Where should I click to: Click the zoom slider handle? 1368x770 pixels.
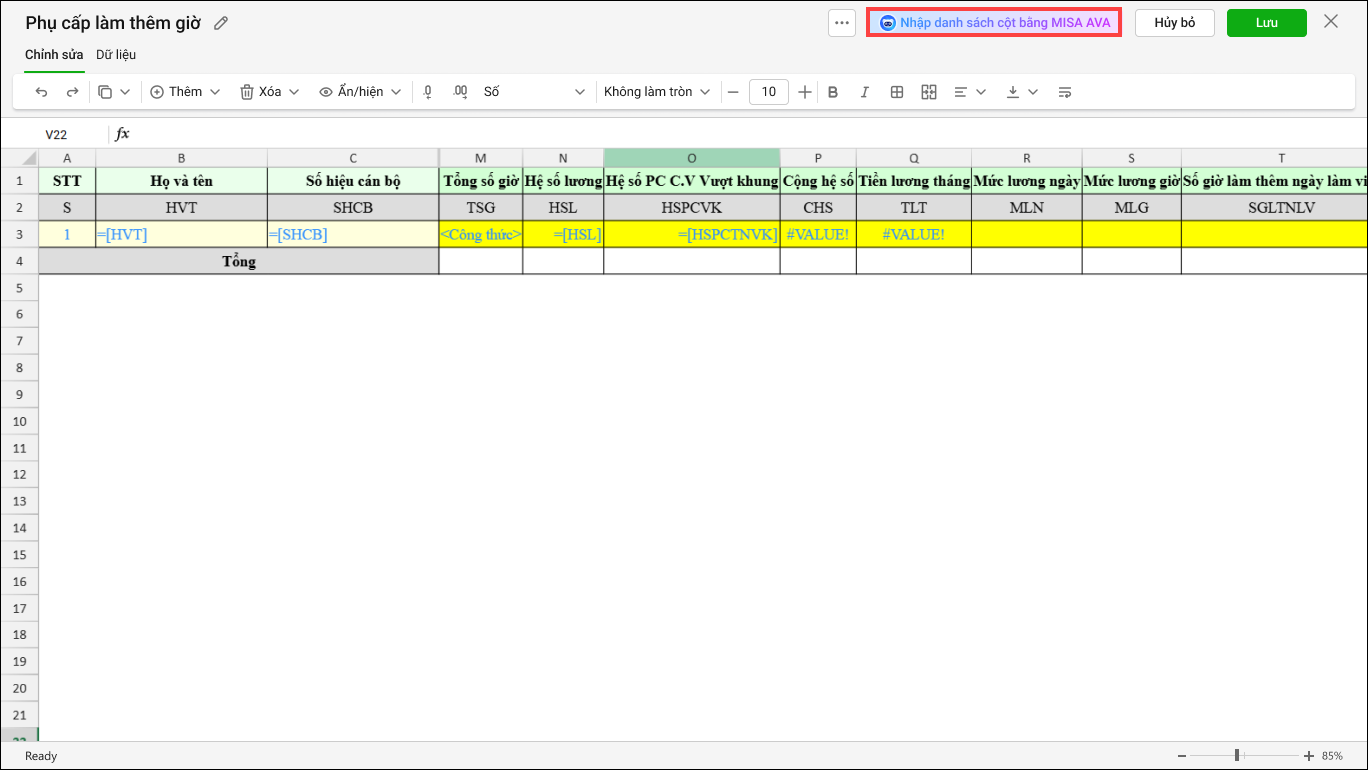point(1237,755)
